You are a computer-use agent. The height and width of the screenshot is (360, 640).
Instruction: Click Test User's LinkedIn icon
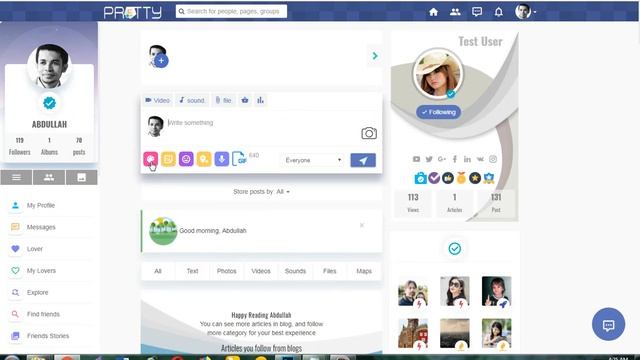pyautogui.click(x=467, y=159)
